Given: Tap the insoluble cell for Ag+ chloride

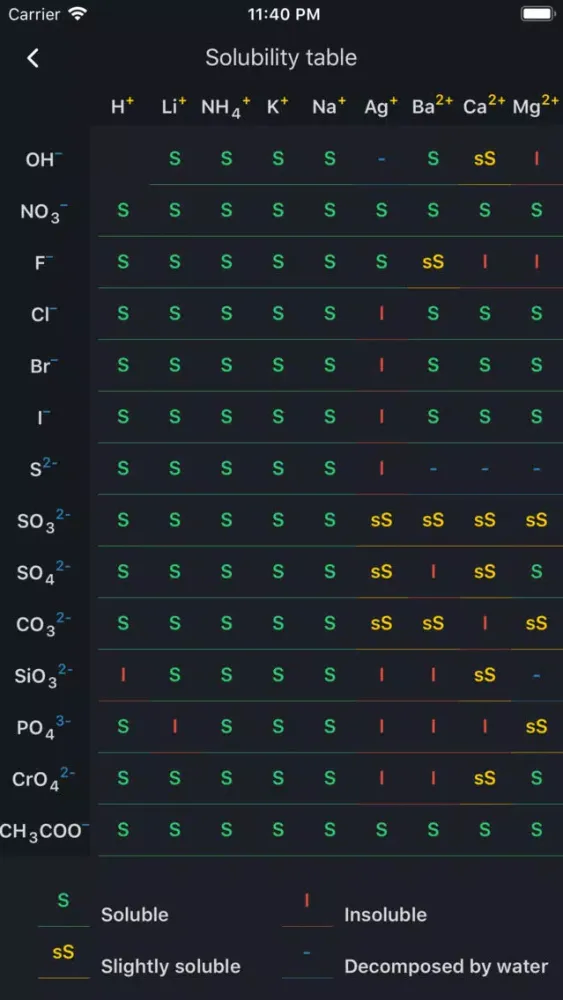Looking at the screenshot, I should pos(381,313).
